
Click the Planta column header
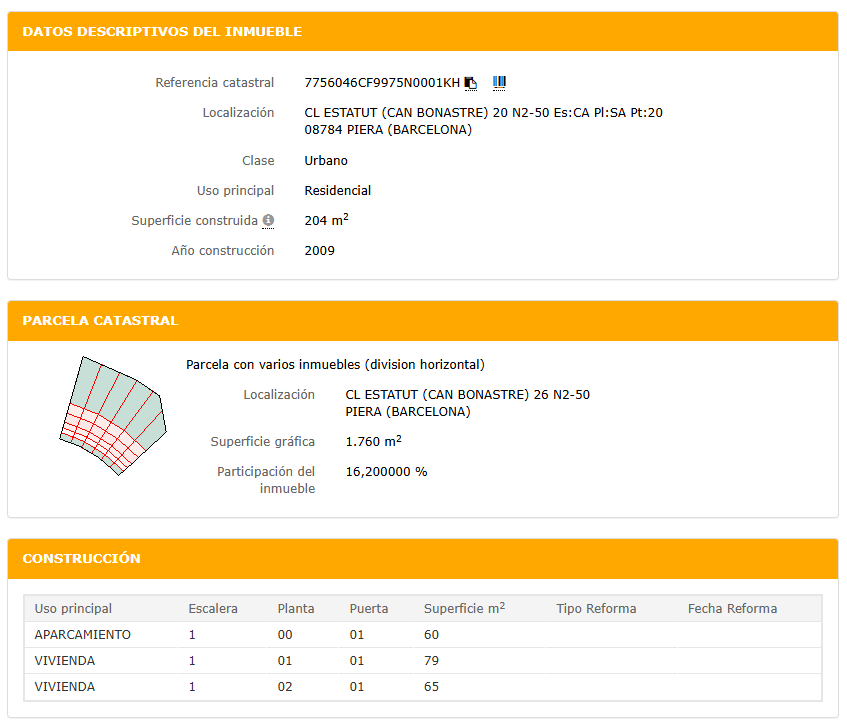coord(296,609)
